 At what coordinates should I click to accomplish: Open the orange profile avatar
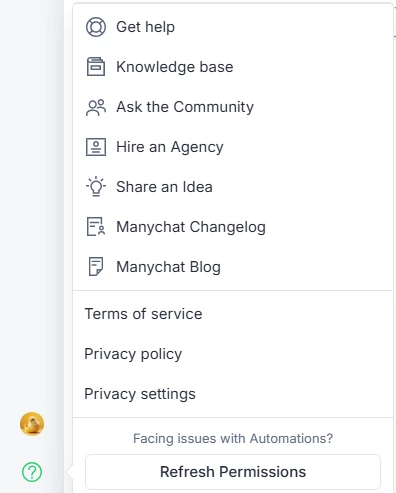[x=32, y=424]
